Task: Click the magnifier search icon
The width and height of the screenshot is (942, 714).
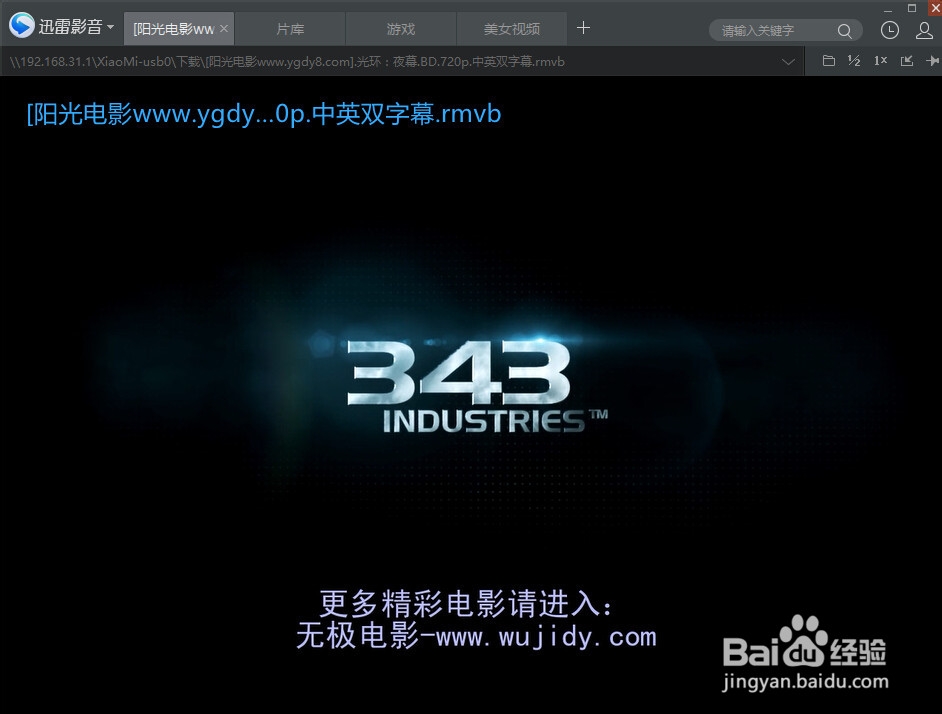Action: pyautogui.click(x=845, y=31)
